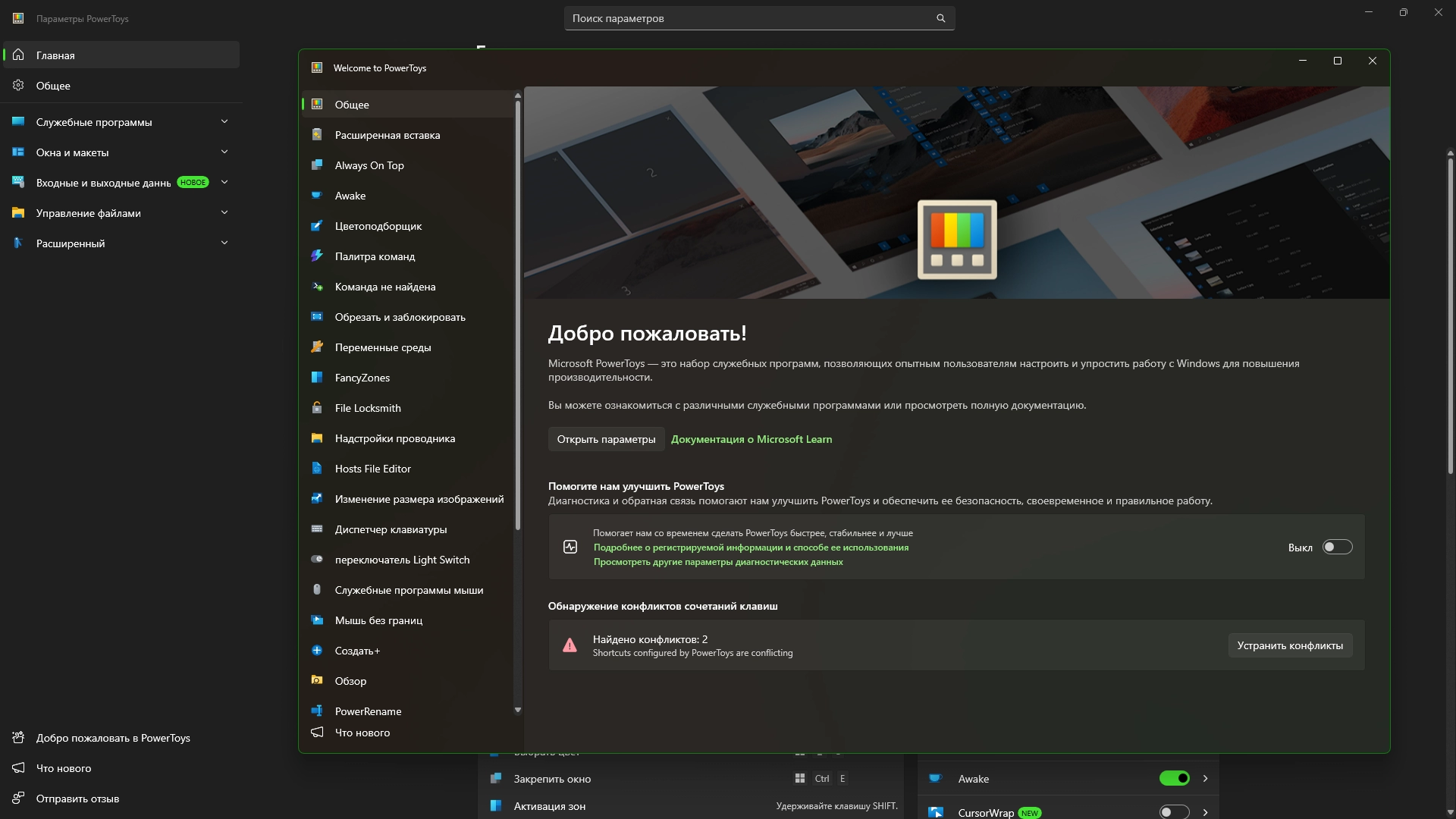The width and height of the screenshot is (1456, 819).
Task: Click the File Locksmith padlock icon
Action: tap(317, 408)
